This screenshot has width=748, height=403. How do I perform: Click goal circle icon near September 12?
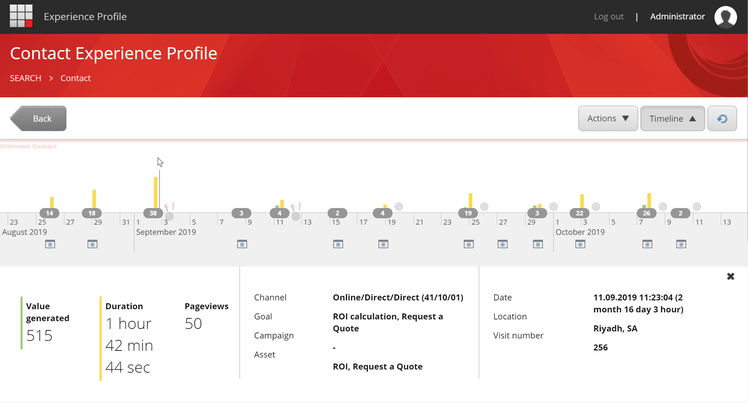(296, 217)
